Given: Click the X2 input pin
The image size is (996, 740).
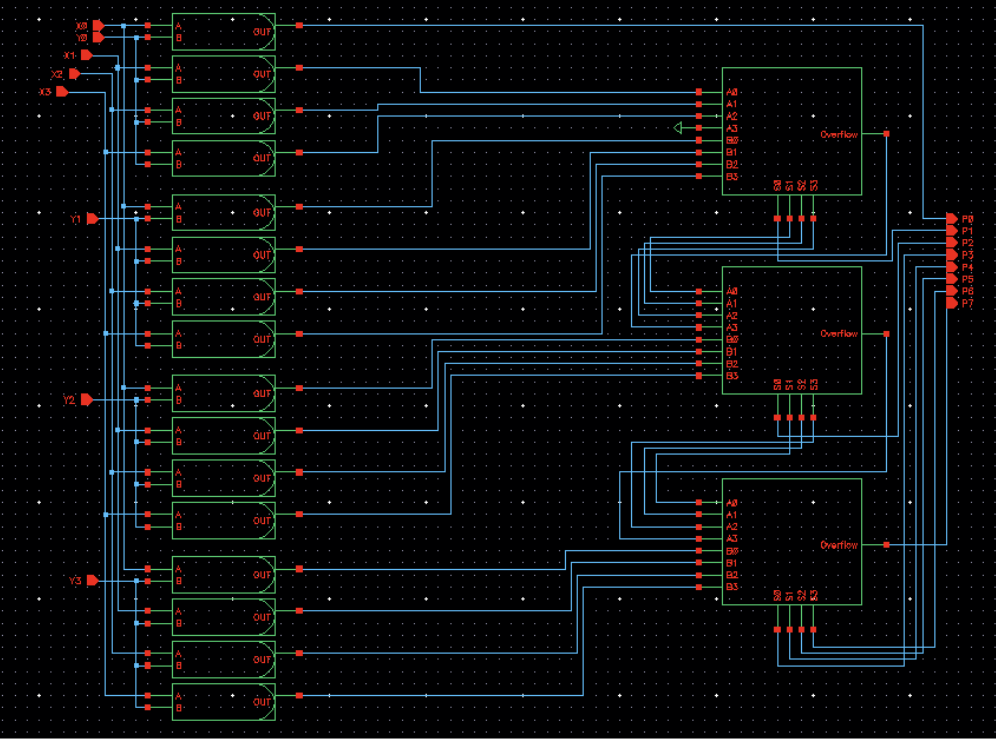Looking at the screenshot, I should (74, 74).
